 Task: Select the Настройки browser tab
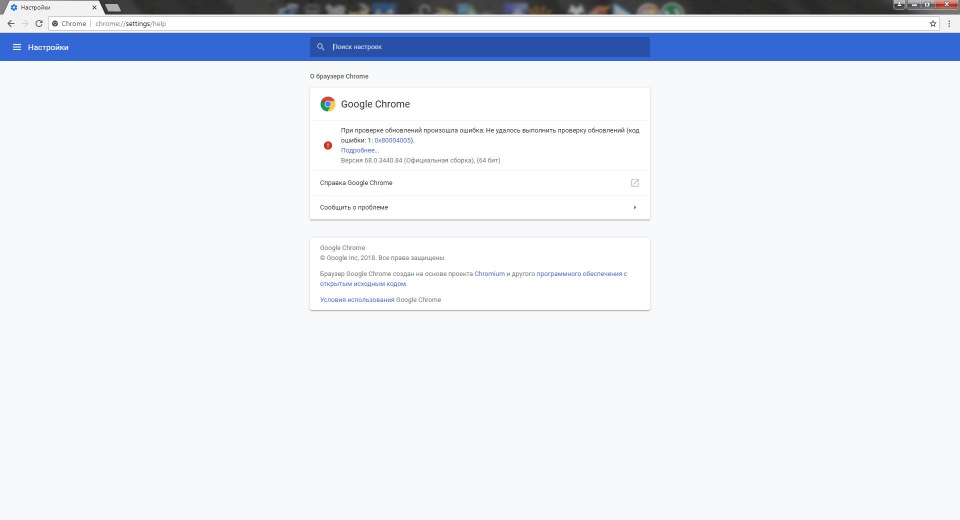click(52, 7)
